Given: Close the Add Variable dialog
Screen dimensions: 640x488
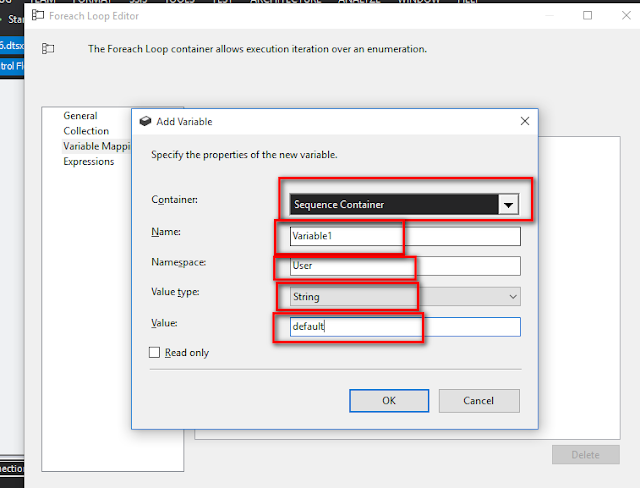Looking at the screenshot, I should [525, 121].
